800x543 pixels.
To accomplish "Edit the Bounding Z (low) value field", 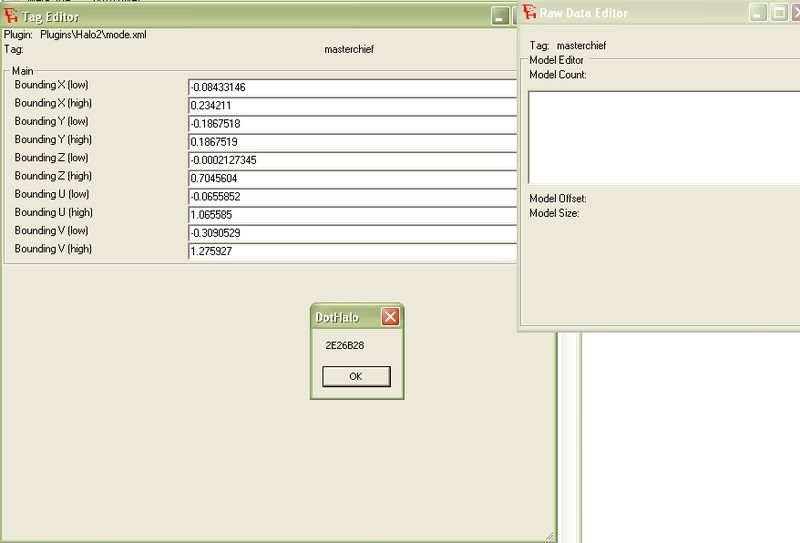I will [353, 160].
